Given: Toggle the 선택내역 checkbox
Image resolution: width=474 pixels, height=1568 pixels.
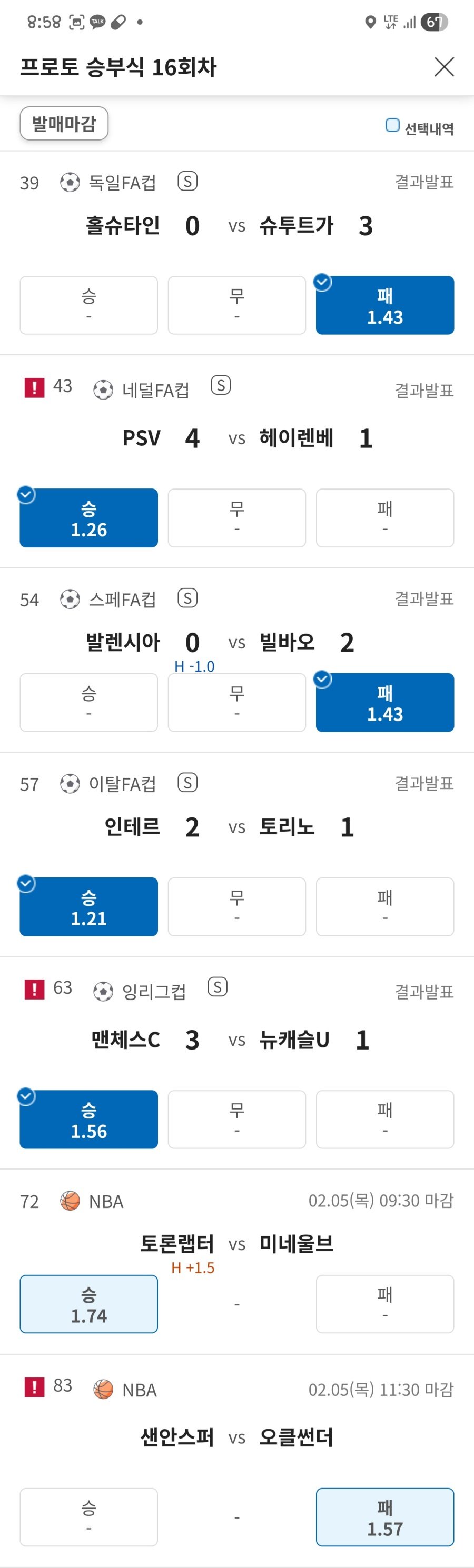Looking at the screenshot, I should [393, 125].
